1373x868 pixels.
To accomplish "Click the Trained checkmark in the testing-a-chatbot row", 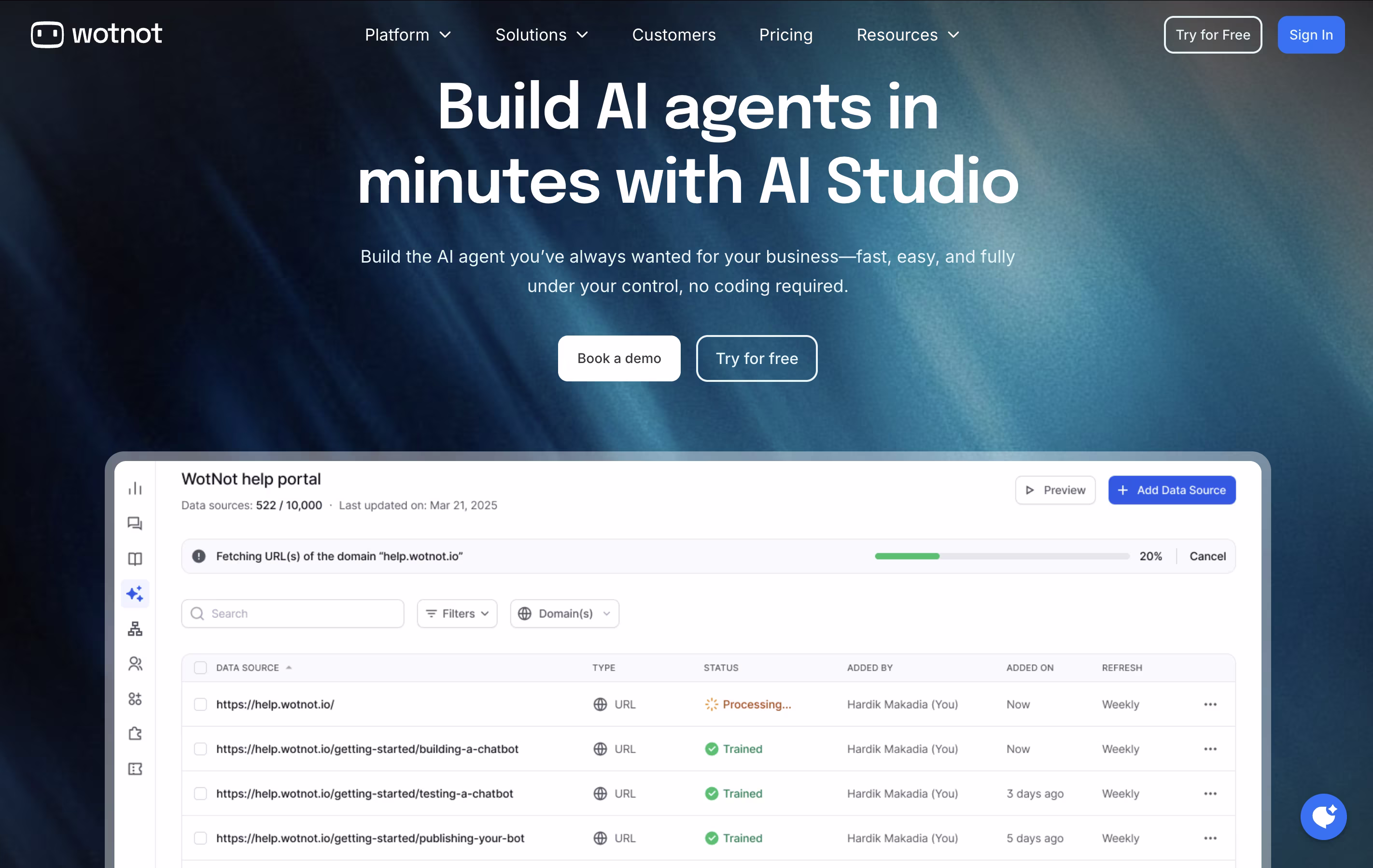I will [711, 793].
